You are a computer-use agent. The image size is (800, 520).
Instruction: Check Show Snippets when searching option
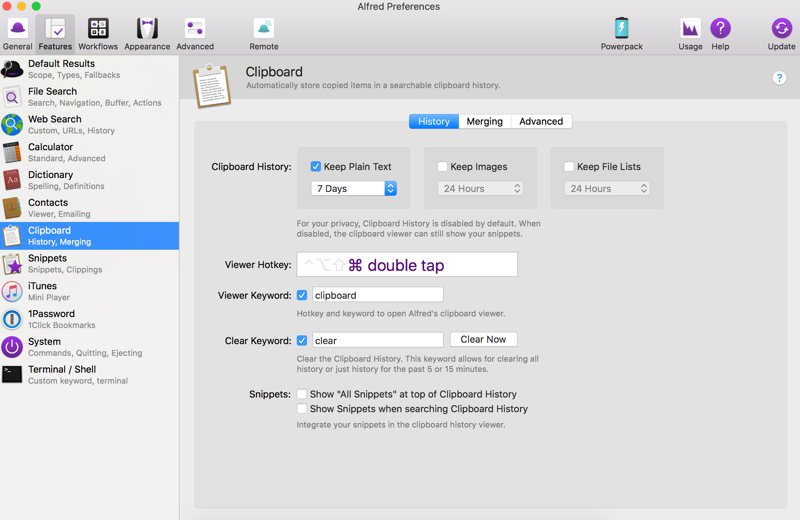[302, 409]
